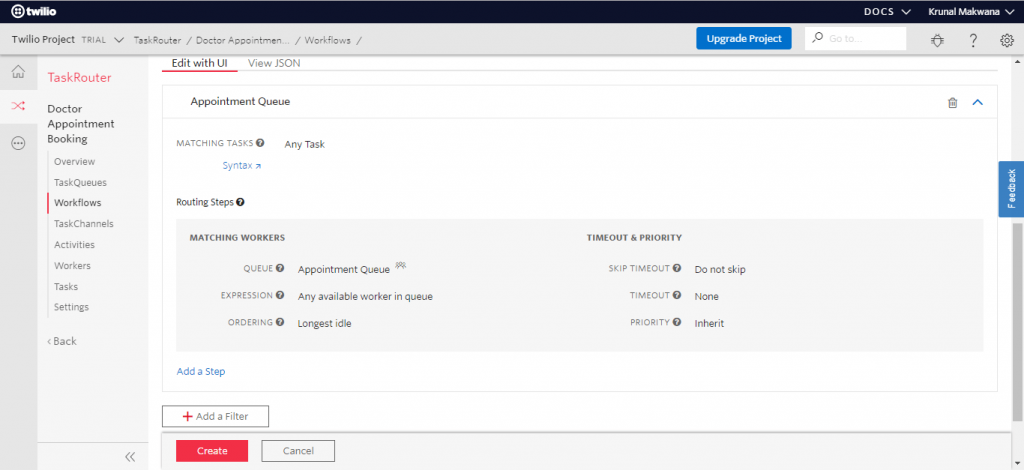Open the home dashboard icon in sidebar
The width and height of the screenshot is (1024, 470).
click(x=18, y=71)
